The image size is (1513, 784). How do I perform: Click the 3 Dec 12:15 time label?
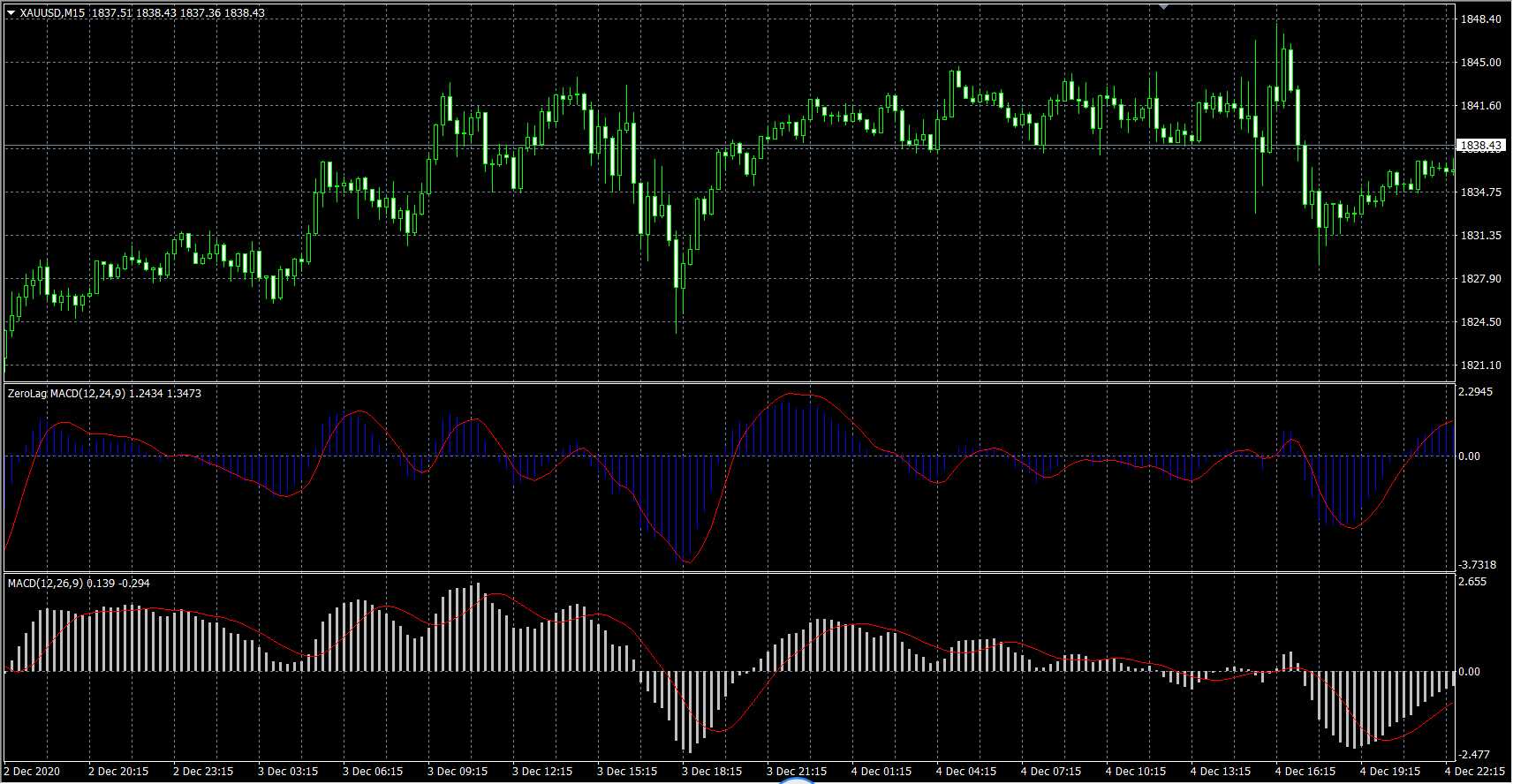point(542,772)
